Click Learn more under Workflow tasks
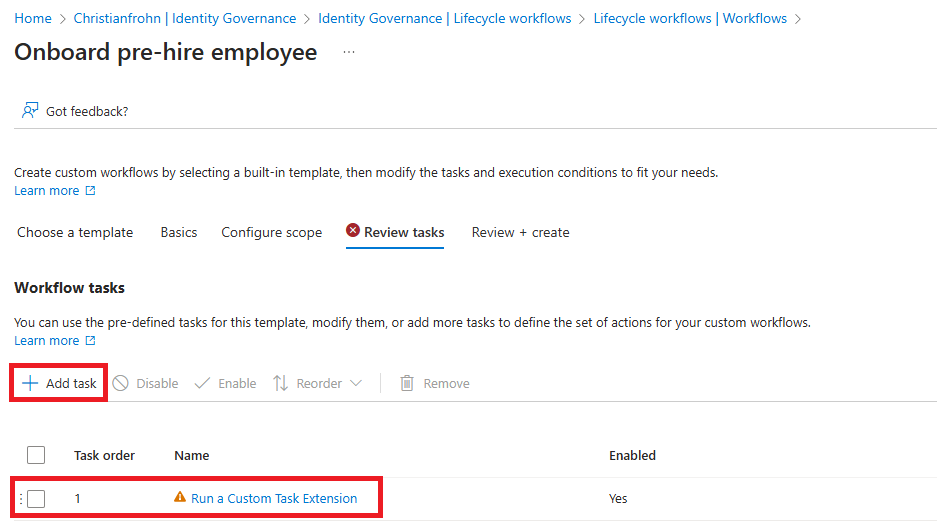The width and height of the screenshot is (937, 523). [x=47, y=341]
